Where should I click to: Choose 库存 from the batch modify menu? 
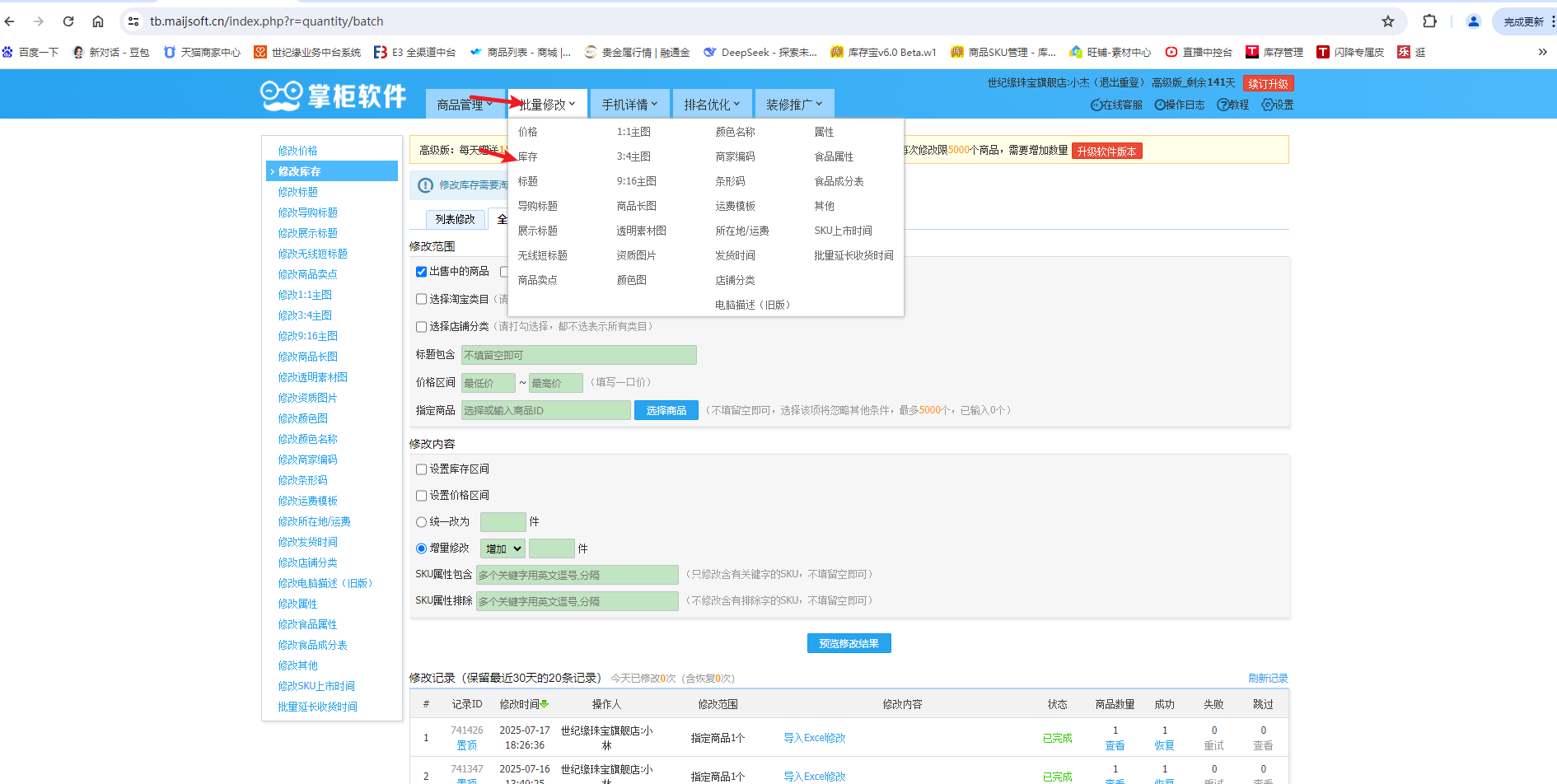tap(528, 156)
